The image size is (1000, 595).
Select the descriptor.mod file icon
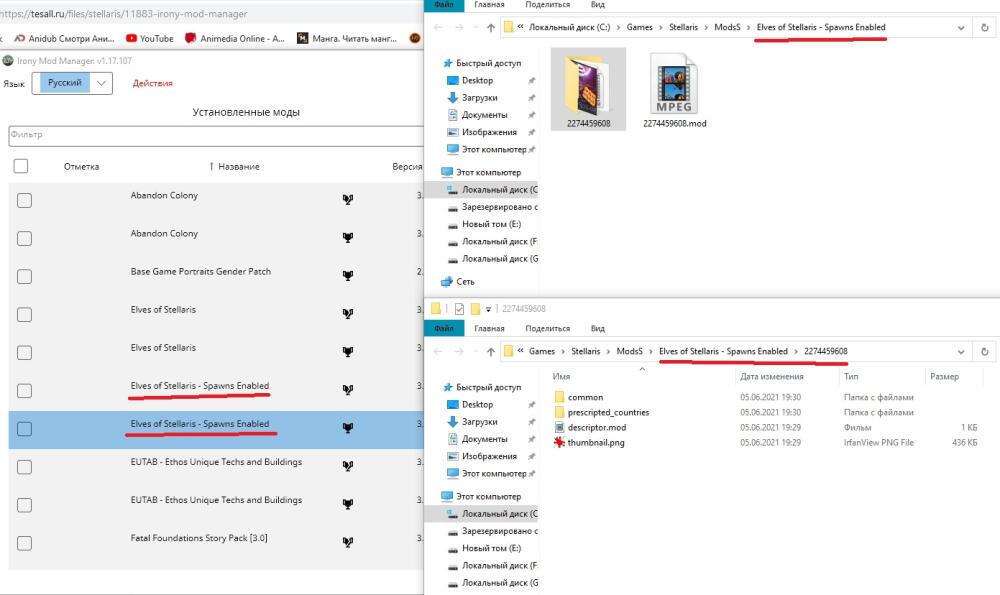tap(559, 427)
